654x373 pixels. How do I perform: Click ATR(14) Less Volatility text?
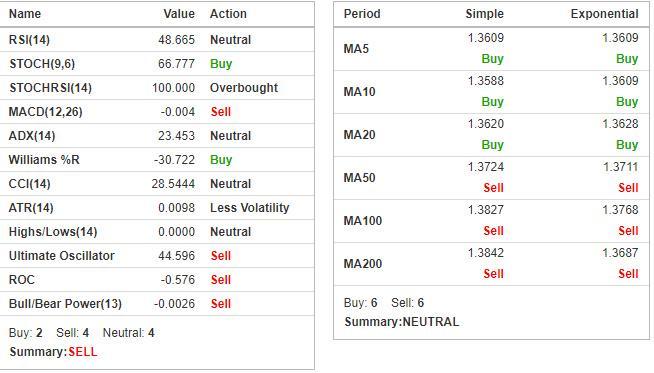249,208
